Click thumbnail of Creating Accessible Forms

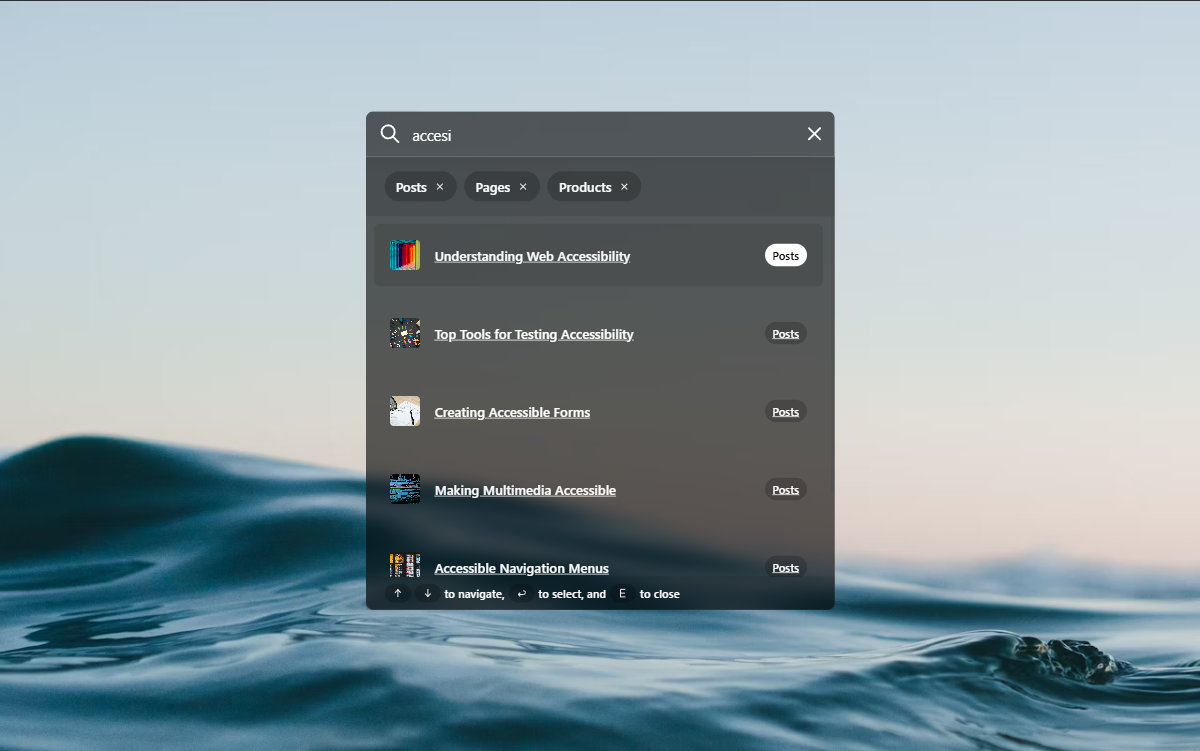coord(405,411)
